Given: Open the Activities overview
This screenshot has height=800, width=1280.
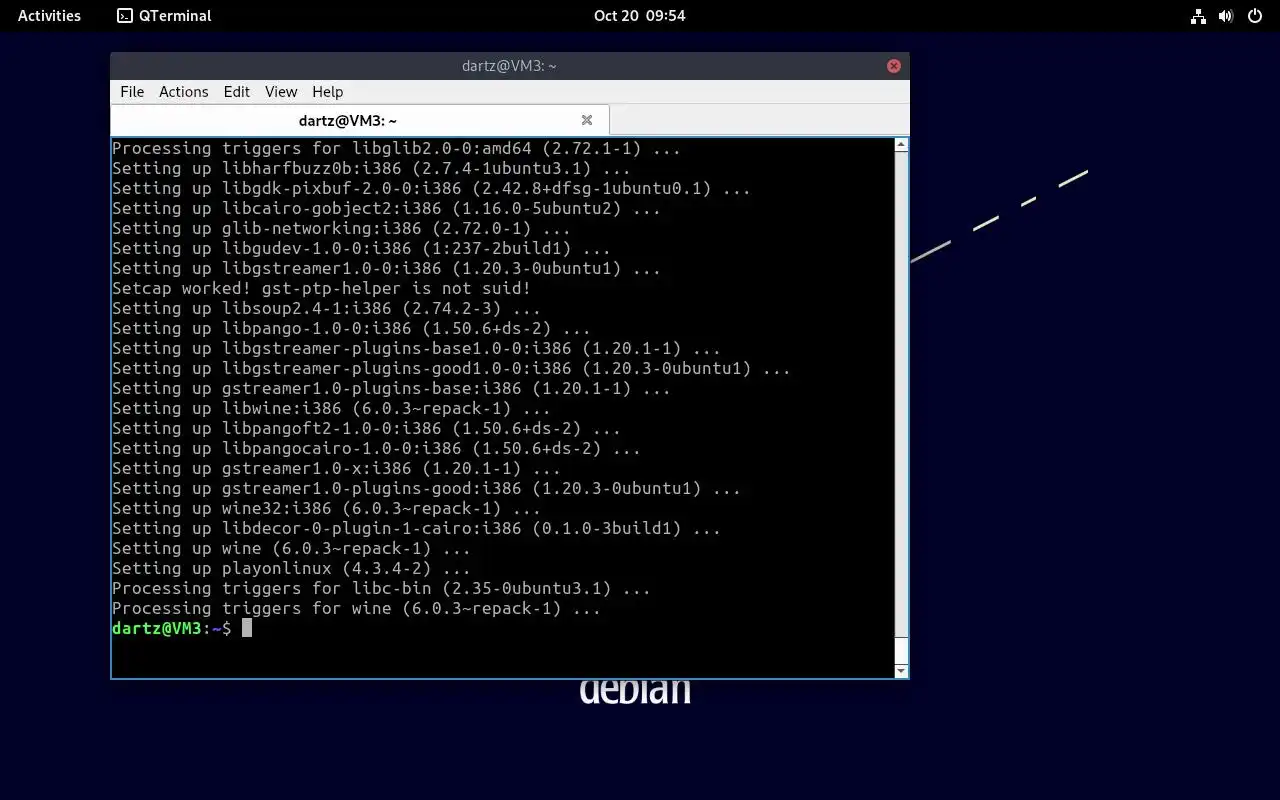Looking at the screenshot, I should click(x=49, y=15).
